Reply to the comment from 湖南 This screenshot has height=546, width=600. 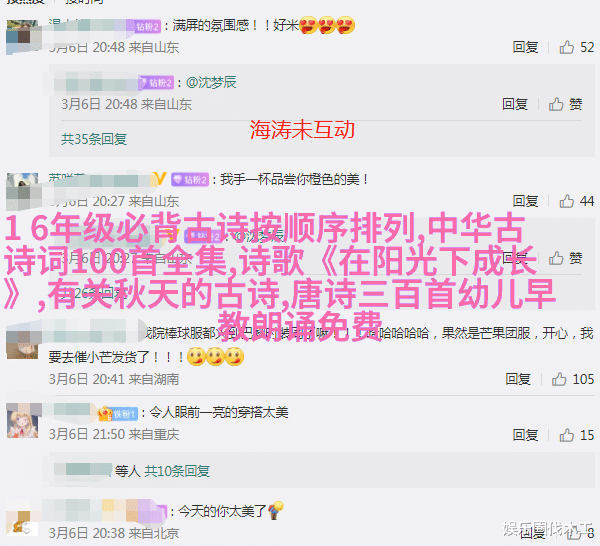click(x=518, y=379)
